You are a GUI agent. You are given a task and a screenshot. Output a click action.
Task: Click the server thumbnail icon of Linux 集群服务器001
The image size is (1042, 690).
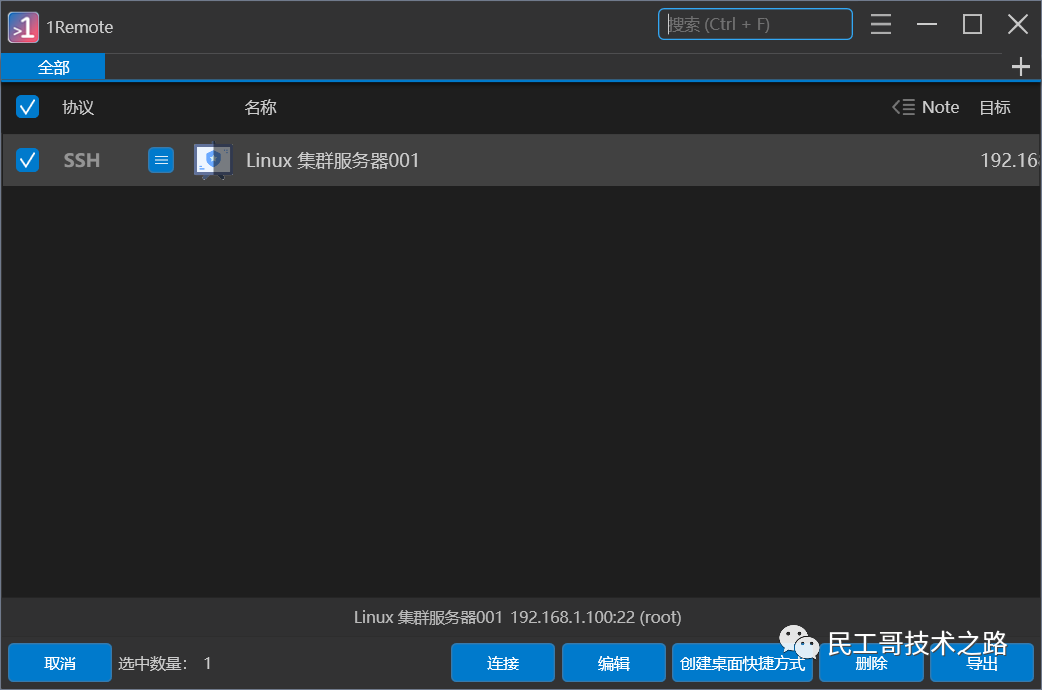click(x=212, y=160)
